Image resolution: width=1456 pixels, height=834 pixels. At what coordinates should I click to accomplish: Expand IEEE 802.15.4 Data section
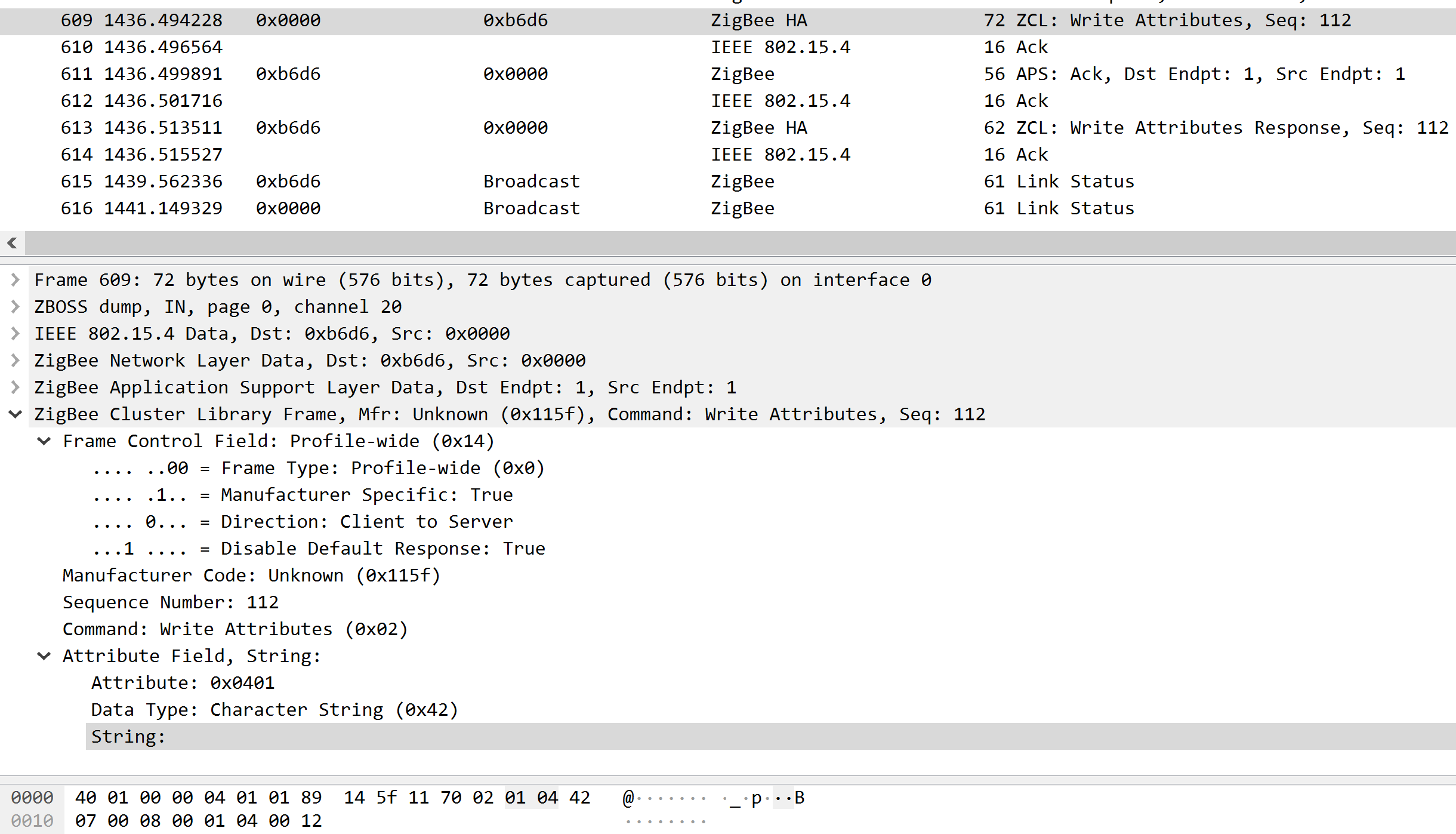tap(16, 334)
